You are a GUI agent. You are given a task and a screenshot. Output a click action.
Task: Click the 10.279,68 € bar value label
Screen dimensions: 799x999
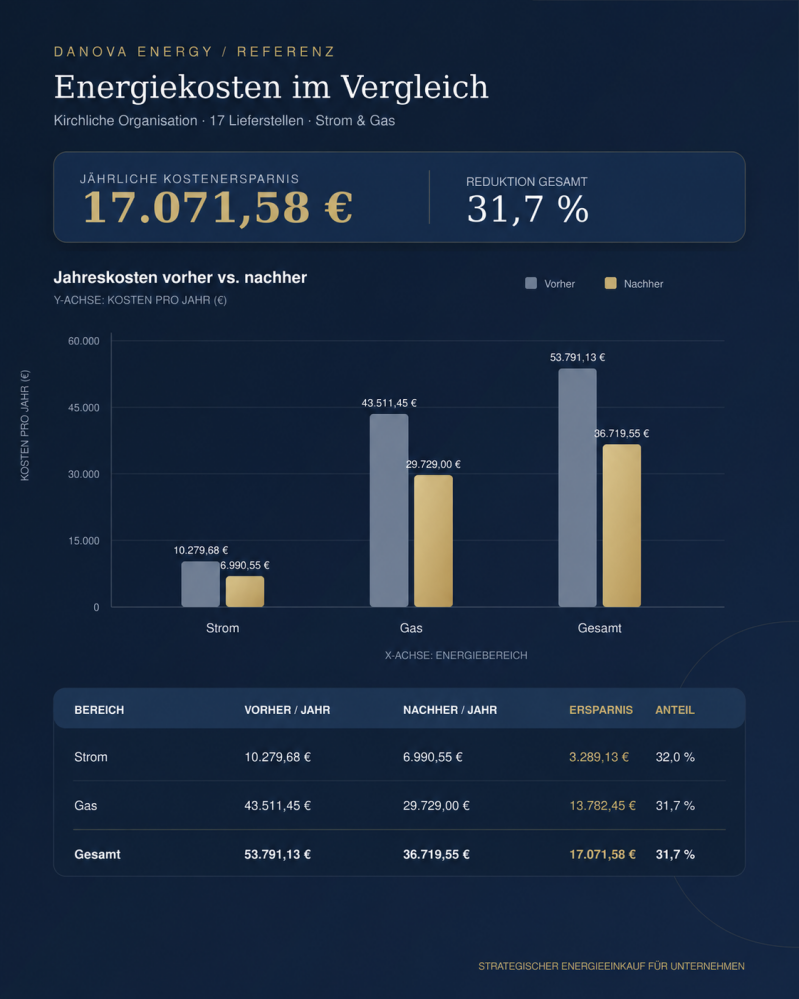point(201,550)
